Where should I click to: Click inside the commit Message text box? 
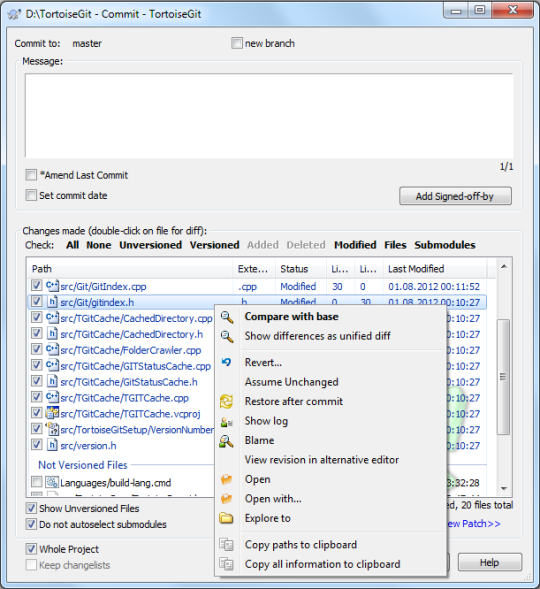coord(269,115)
